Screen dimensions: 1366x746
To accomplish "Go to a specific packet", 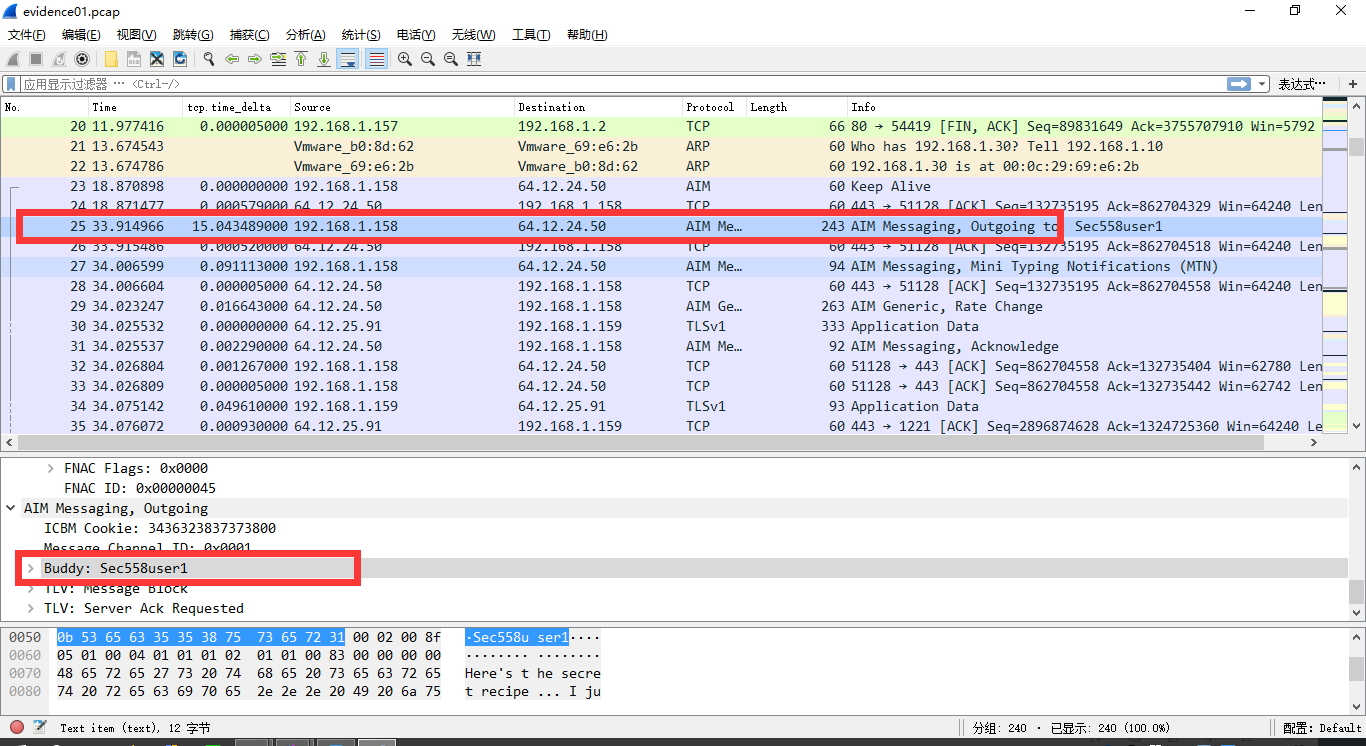I will [278, 59].
